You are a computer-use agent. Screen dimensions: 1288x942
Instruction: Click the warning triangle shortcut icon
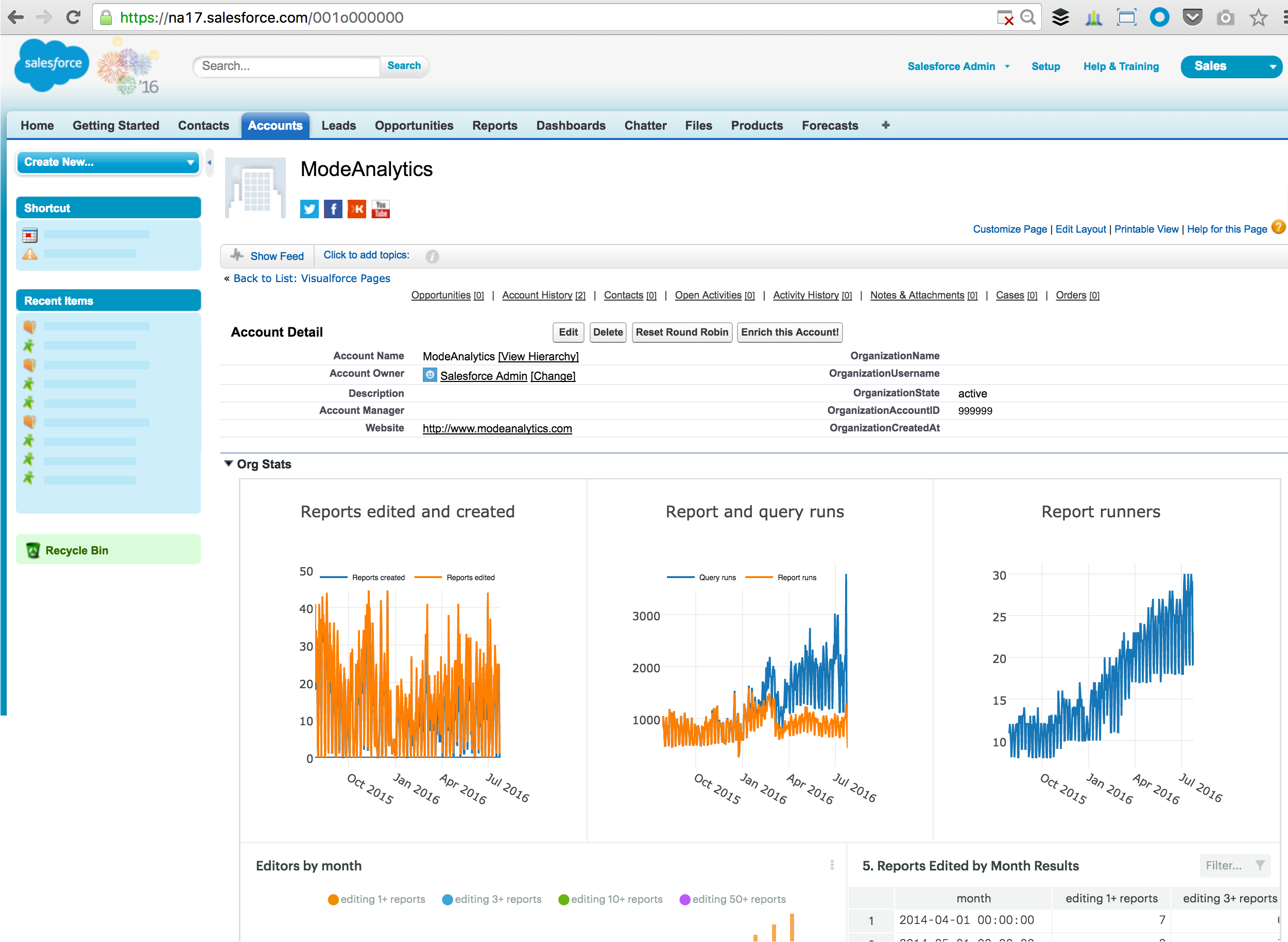pos(30,254)
